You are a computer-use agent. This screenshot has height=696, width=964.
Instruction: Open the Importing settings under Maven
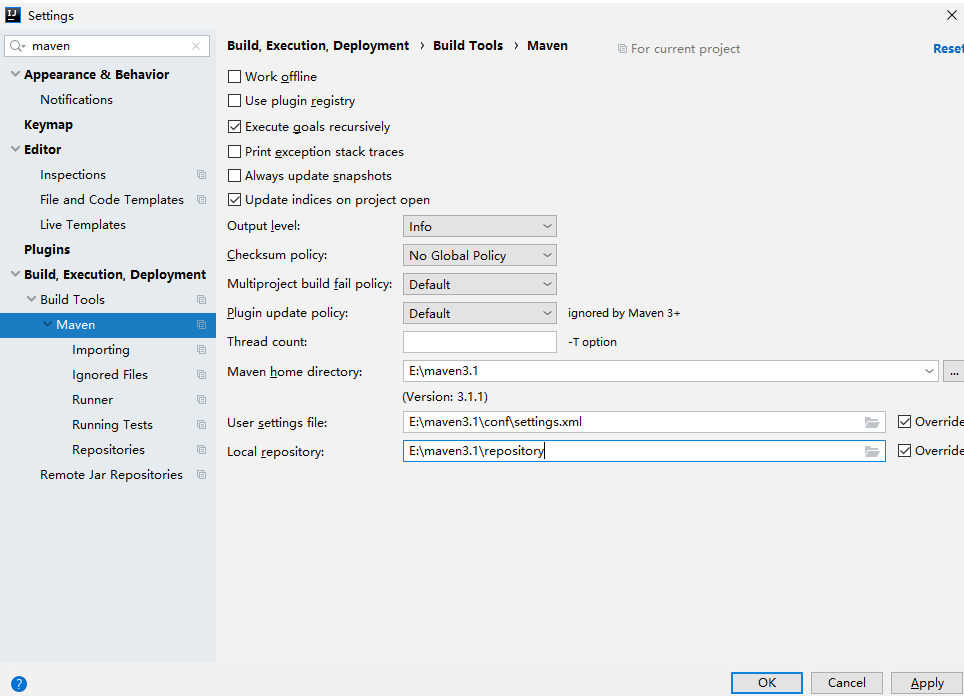pos(101,350)
